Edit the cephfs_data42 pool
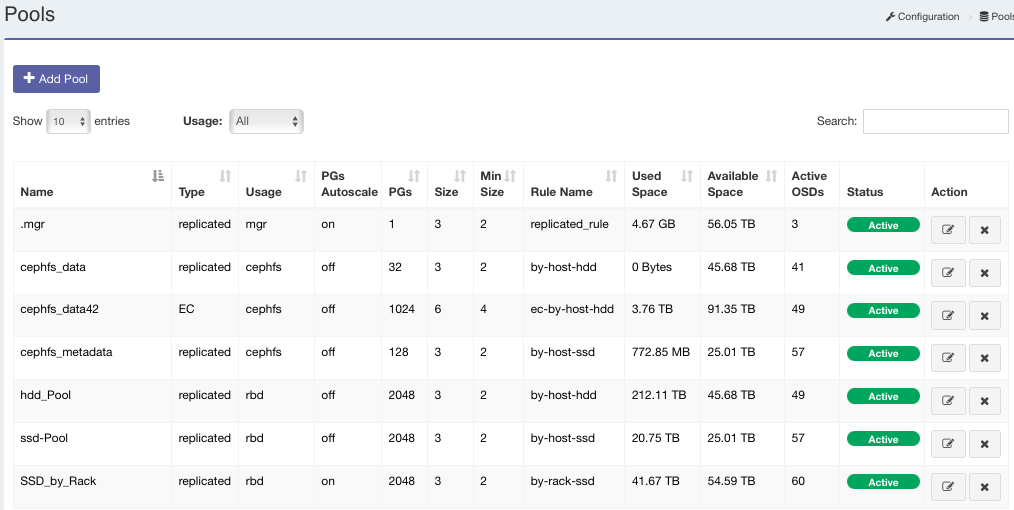Screen dimensions: 1014x510 tap(947, 316)
